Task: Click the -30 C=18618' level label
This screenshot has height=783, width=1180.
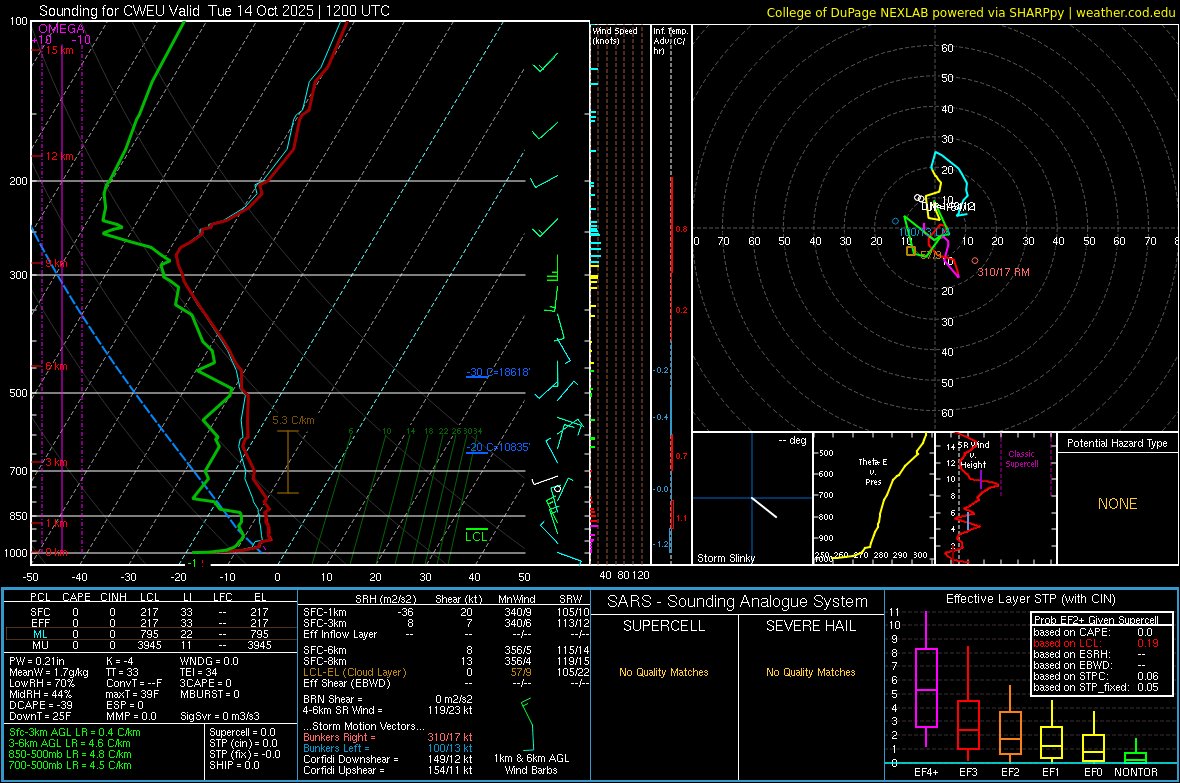Action: click(x=498, y=372)
